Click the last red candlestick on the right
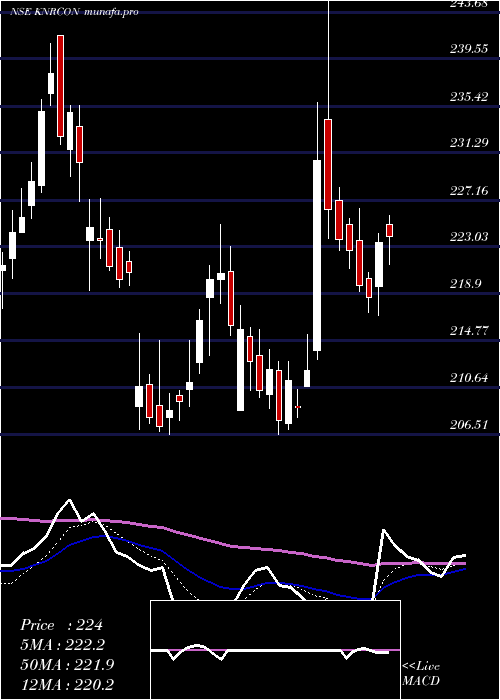 [x=389, y=230]
